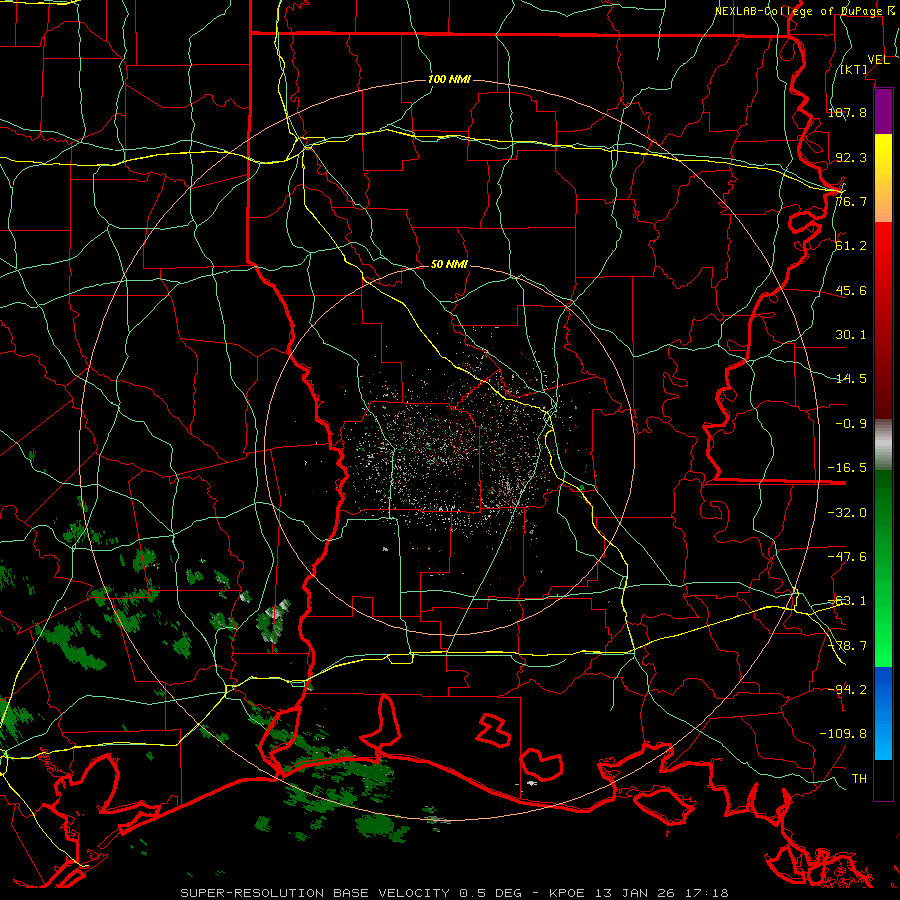Viewport: 900px width, 900px height.
Task: Click the blue segment of velocity color bar
Action: point(883,713)
